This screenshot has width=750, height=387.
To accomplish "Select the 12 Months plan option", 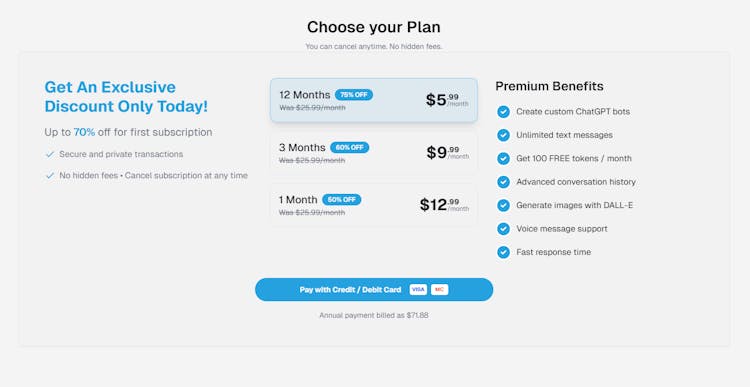I will coord(374,100).
